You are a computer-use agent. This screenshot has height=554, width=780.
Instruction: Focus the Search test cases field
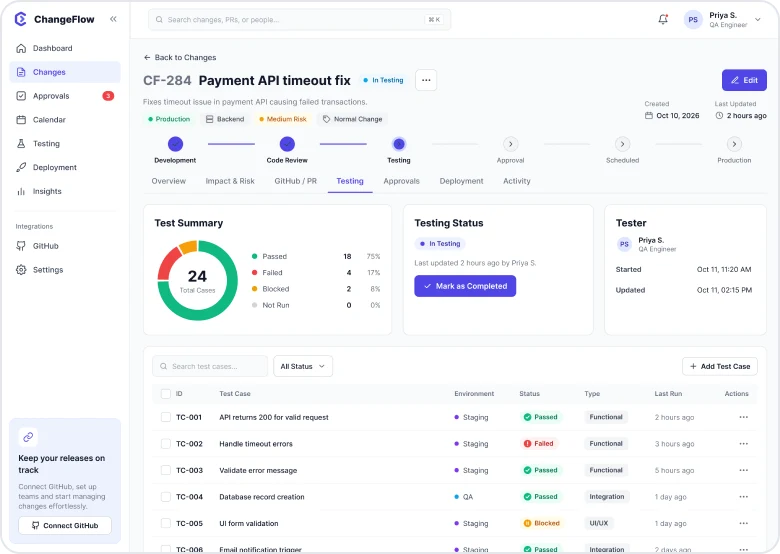point(210,367)
